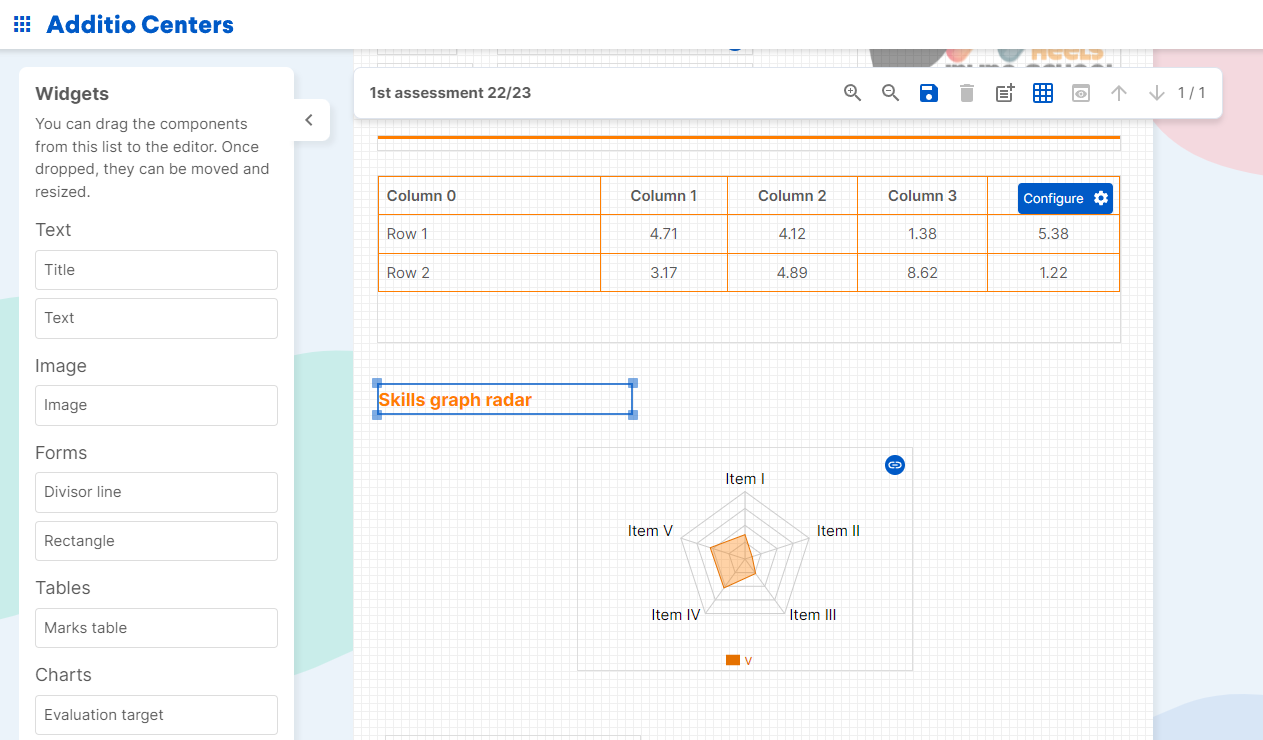Click the 4.89 table cell
The image size is (1263, 740).
(792, 273)
